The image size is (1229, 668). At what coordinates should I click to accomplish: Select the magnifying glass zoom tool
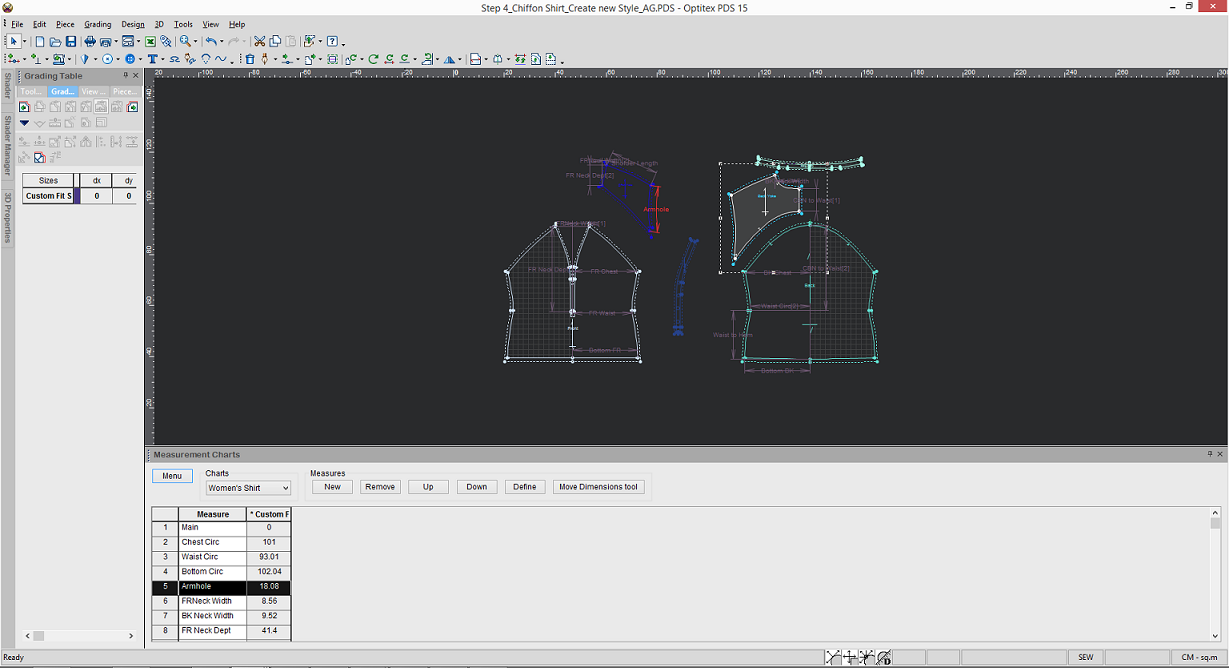pyautogui.click(x=185, y=41)
